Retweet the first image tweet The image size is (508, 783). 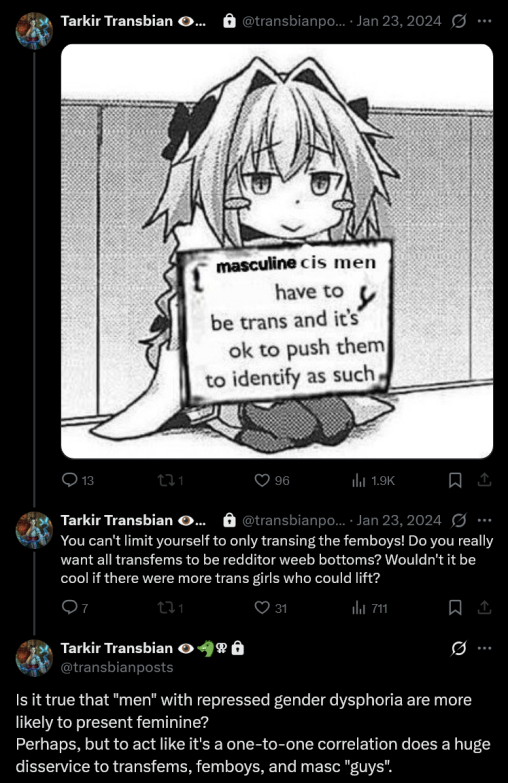coord(170,480)
